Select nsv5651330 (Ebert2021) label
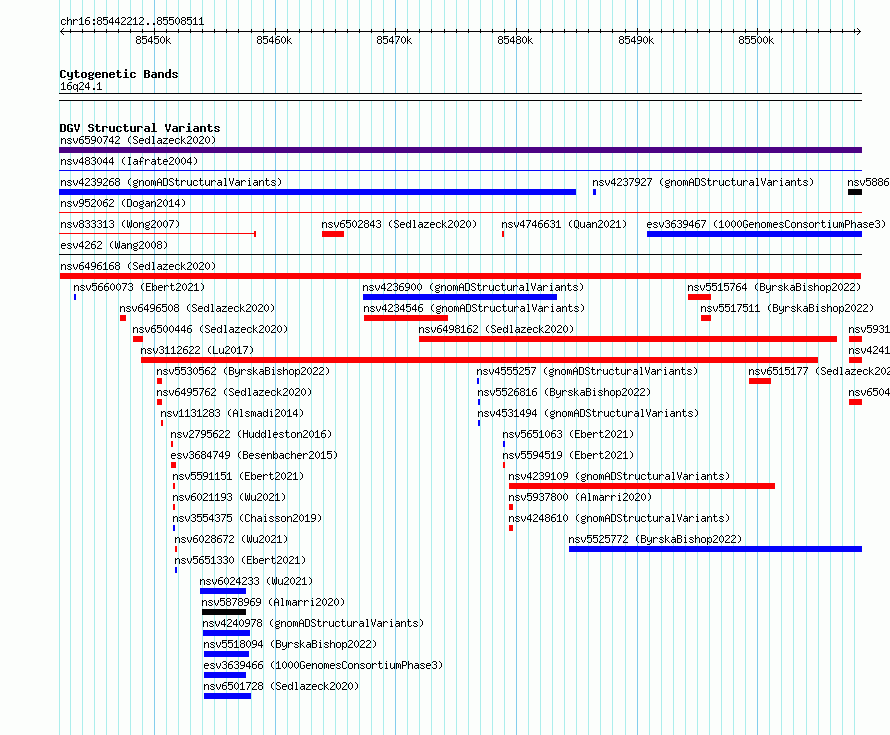 (x=240, y=560)
